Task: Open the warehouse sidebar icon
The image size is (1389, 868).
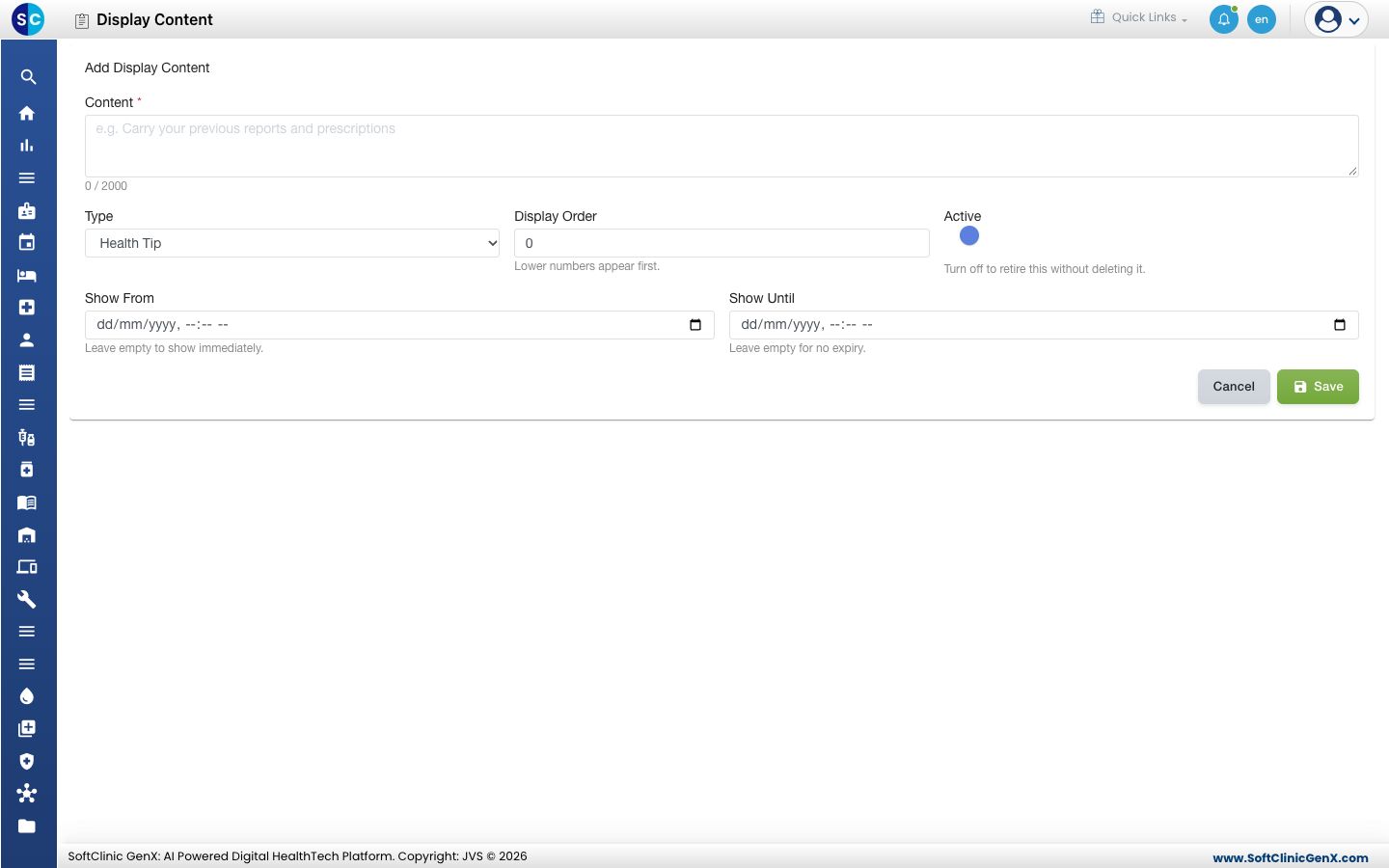Action: point(27,534)
